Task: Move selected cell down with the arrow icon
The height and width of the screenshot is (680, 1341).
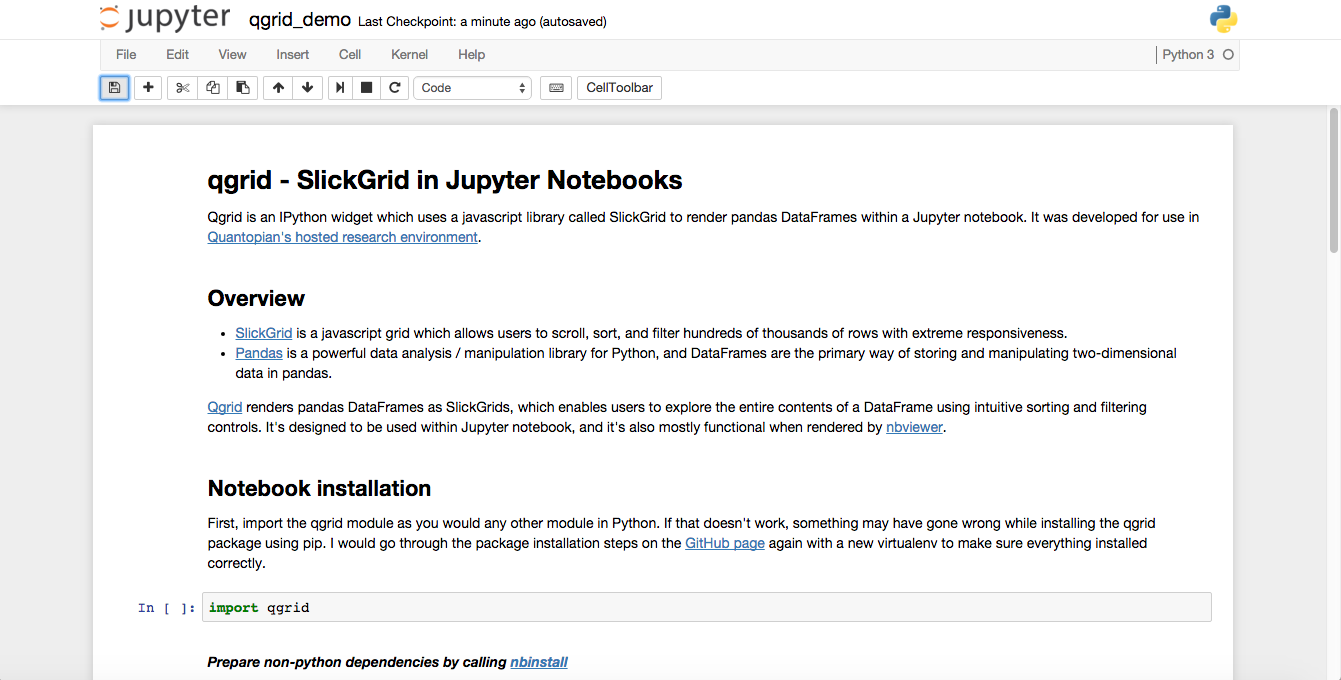Action: 307,88
